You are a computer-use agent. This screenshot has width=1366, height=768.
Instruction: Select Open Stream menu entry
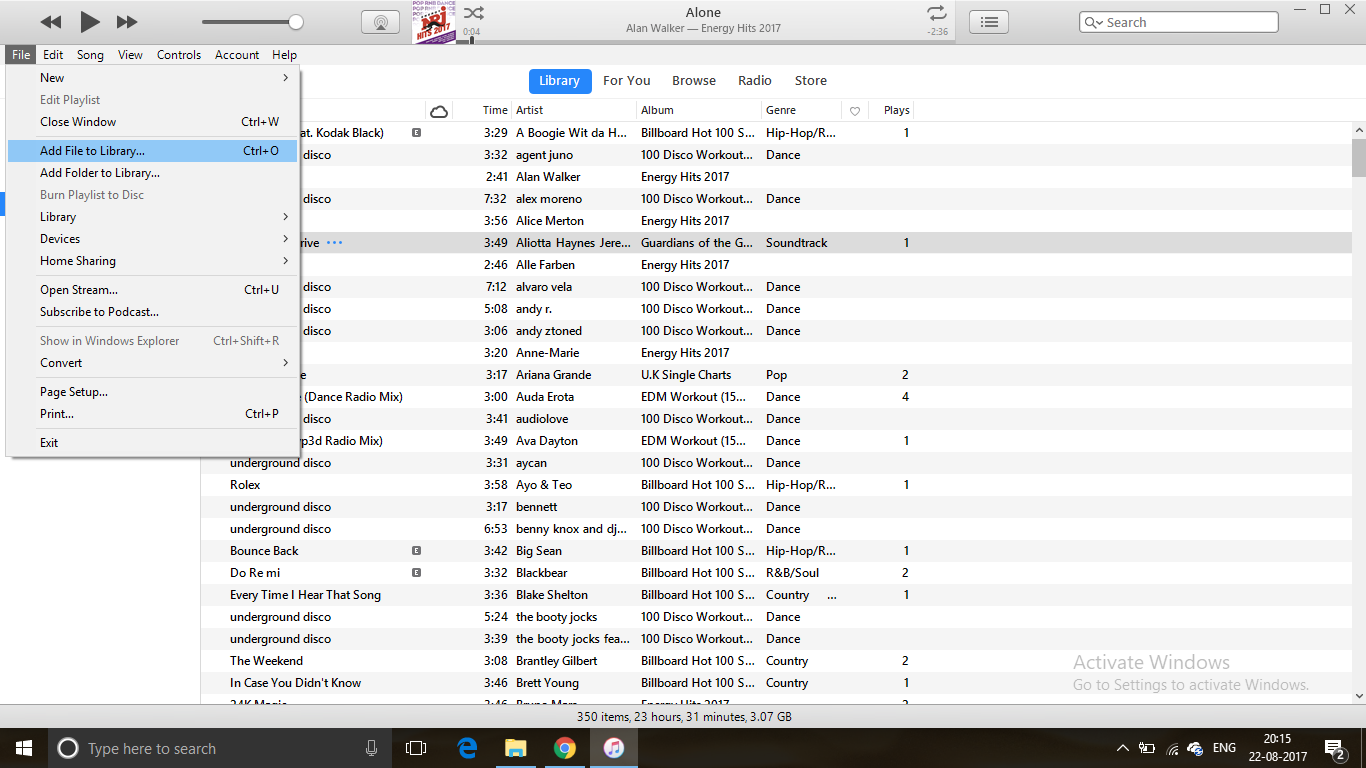153,290
